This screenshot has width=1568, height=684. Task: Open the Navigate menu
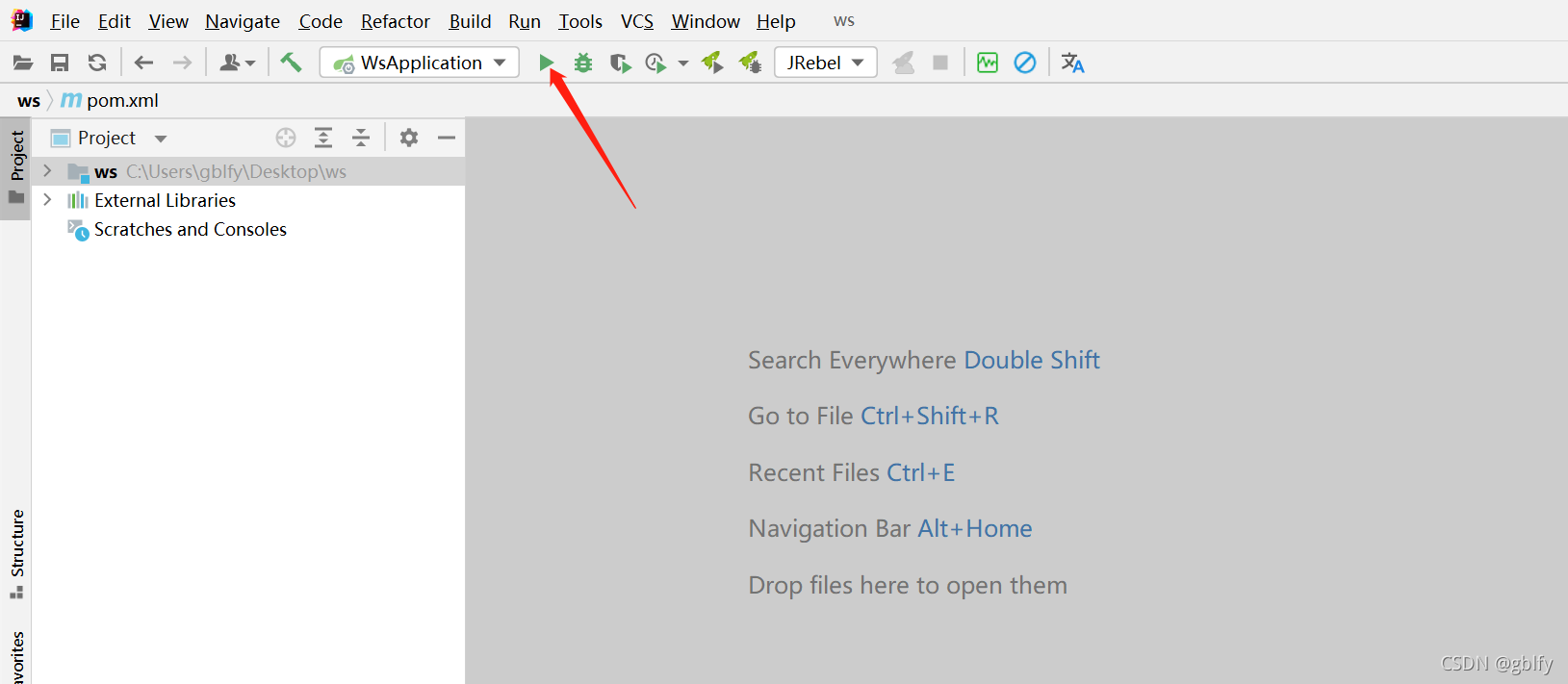[x=243, y=21]
